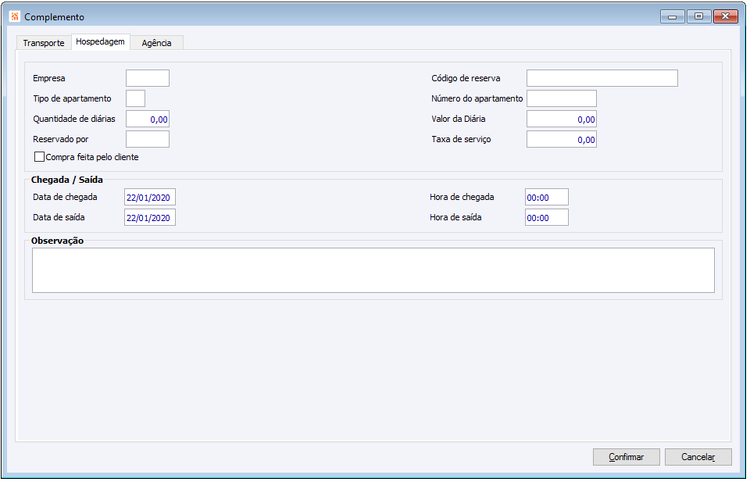This screenshot has width=750, height=482.
Task: Click the Complemento title text
Action: tap(55, 17)
